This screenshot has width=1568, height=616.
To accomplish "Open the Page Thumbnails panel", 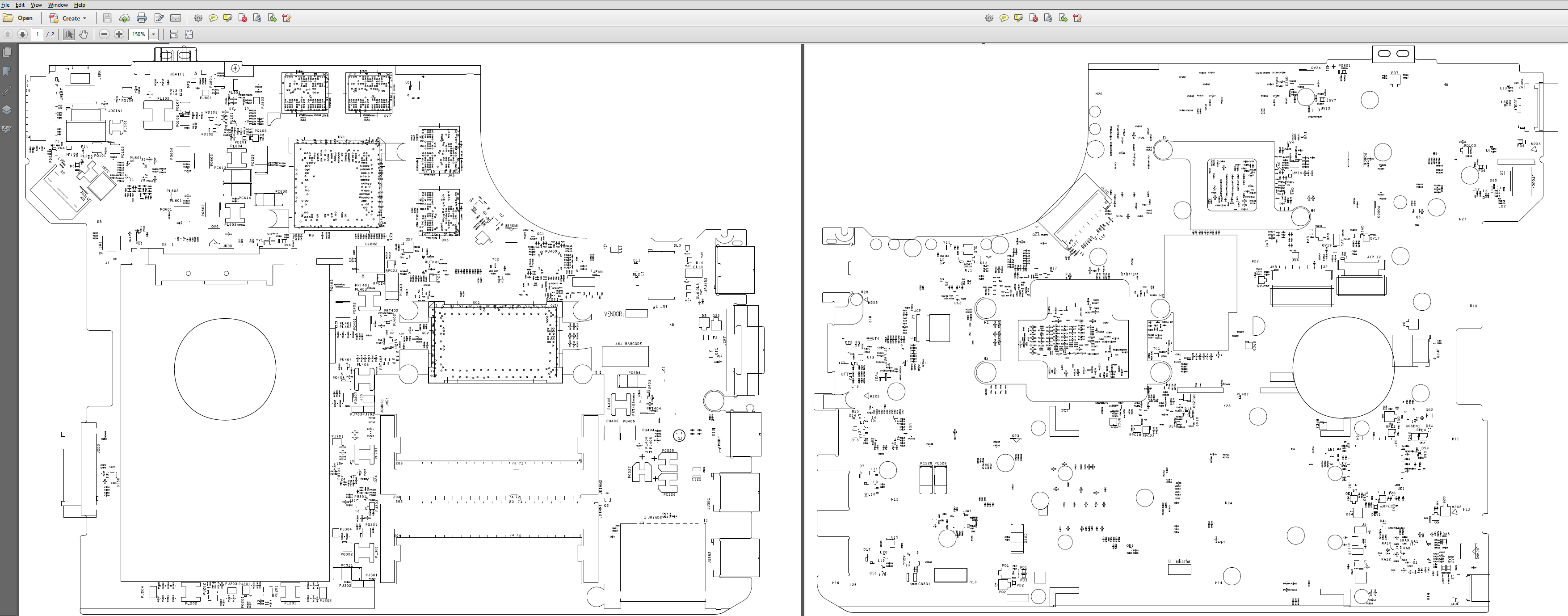I will (7, 52).
